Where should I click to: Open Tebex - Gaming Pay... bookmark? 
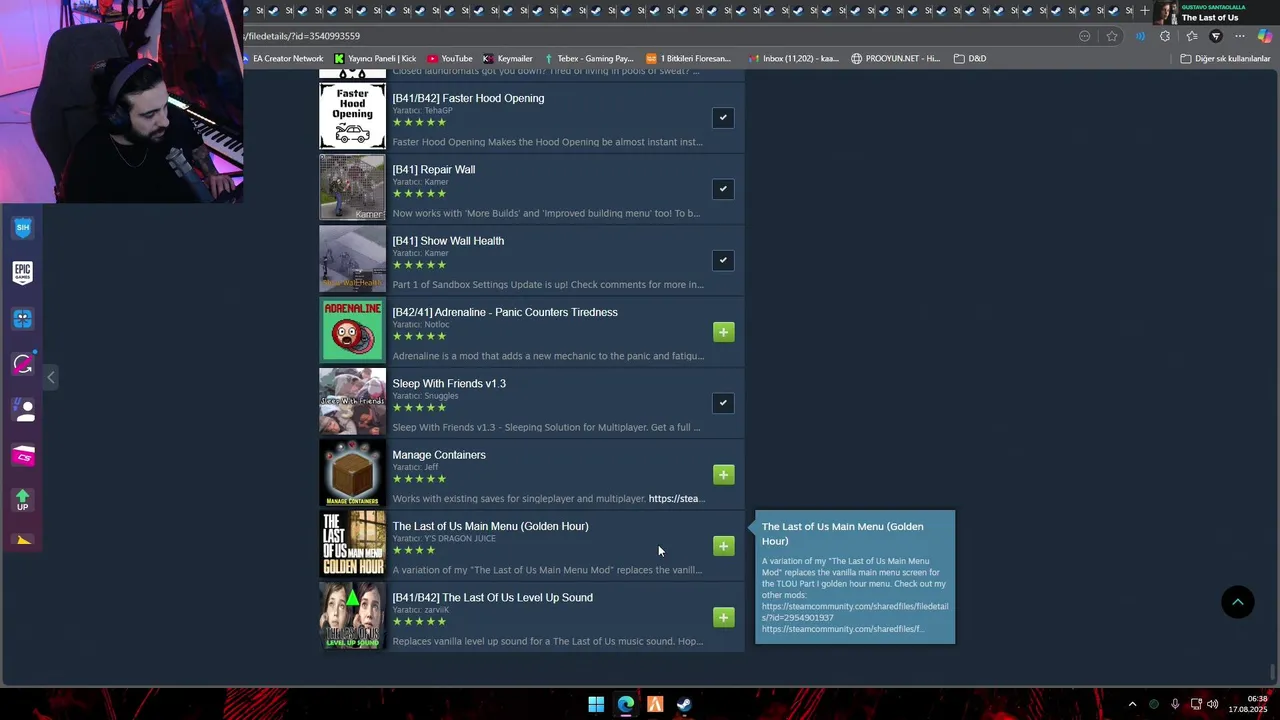click(588, 59)
